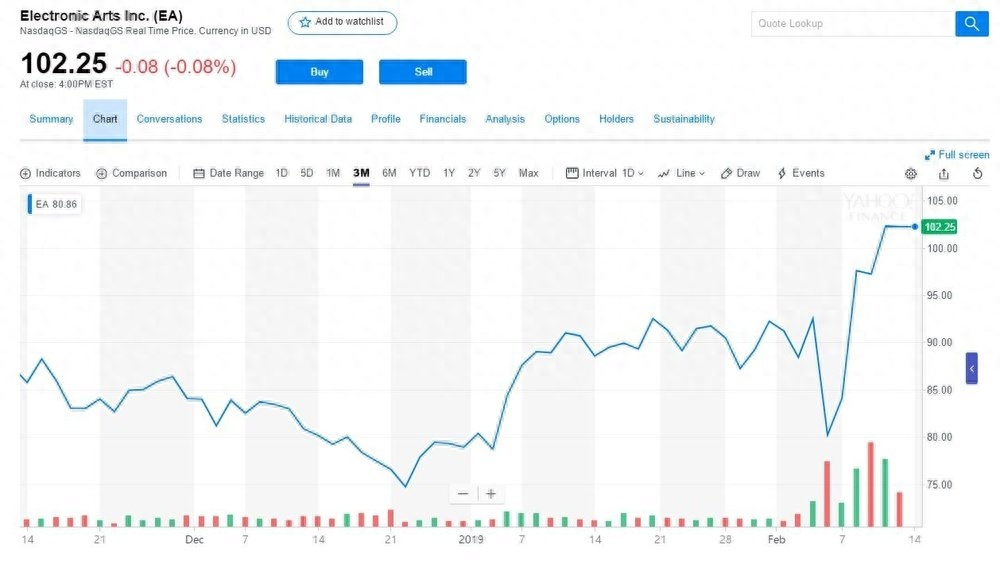Viewport: 1000px width, 568px height.
Task: Open the Line chart type dropdown
Action: click(x=682, y=173)
